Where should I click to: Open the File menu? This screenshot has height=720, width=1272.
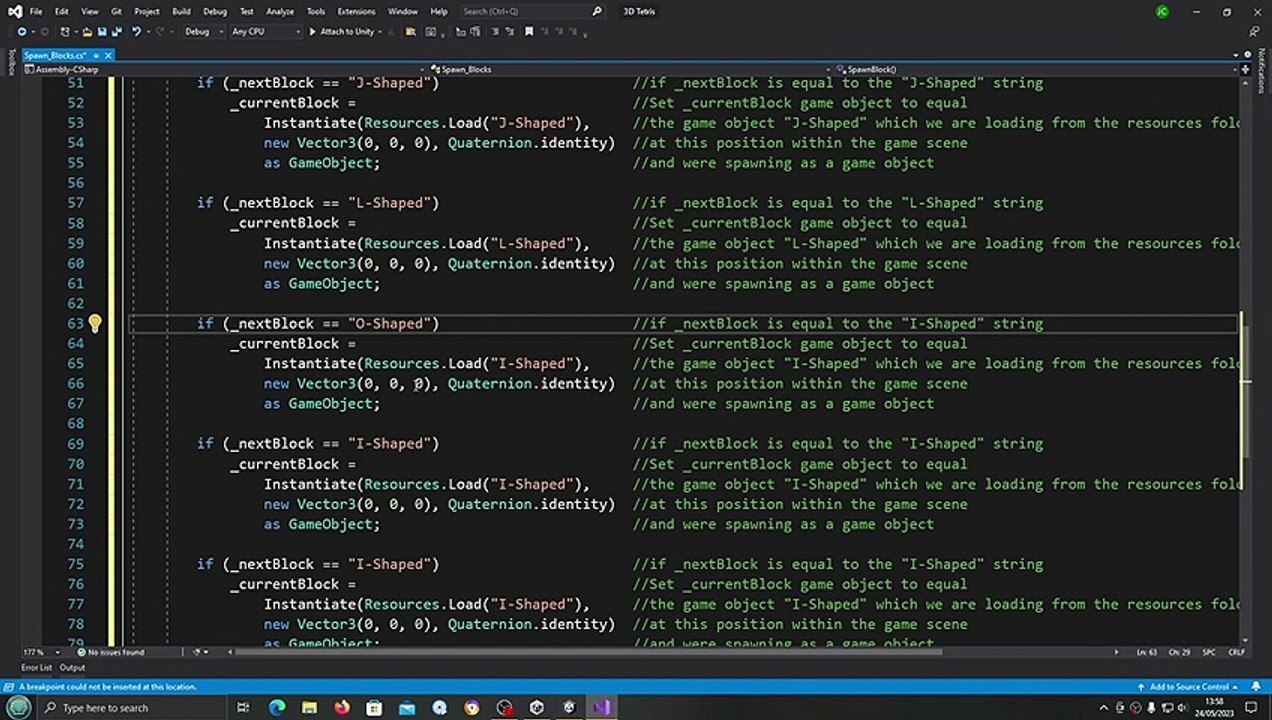point(36,11)
